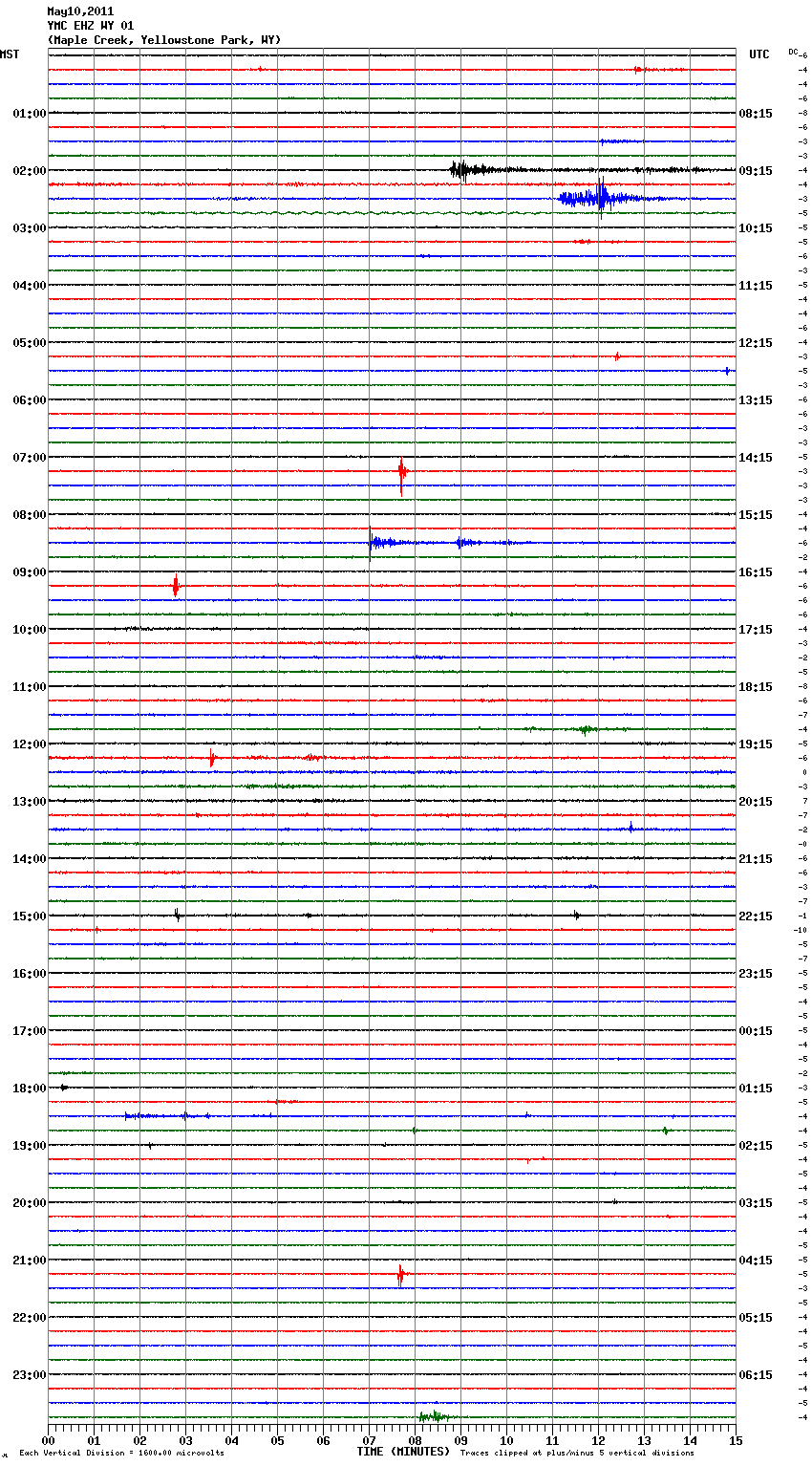The height and width of the screenshot is (1466, 812).
Task: Click the TIME (MINUTES) axis title
Action: 403,1452
